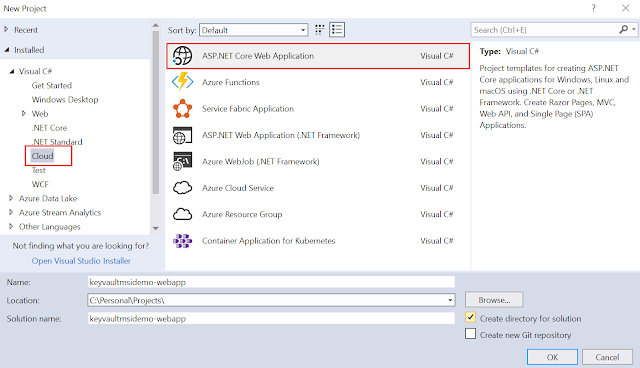640x368 pixels.
Task: Open the search options dropdown arrow
Action: [633, 29]
